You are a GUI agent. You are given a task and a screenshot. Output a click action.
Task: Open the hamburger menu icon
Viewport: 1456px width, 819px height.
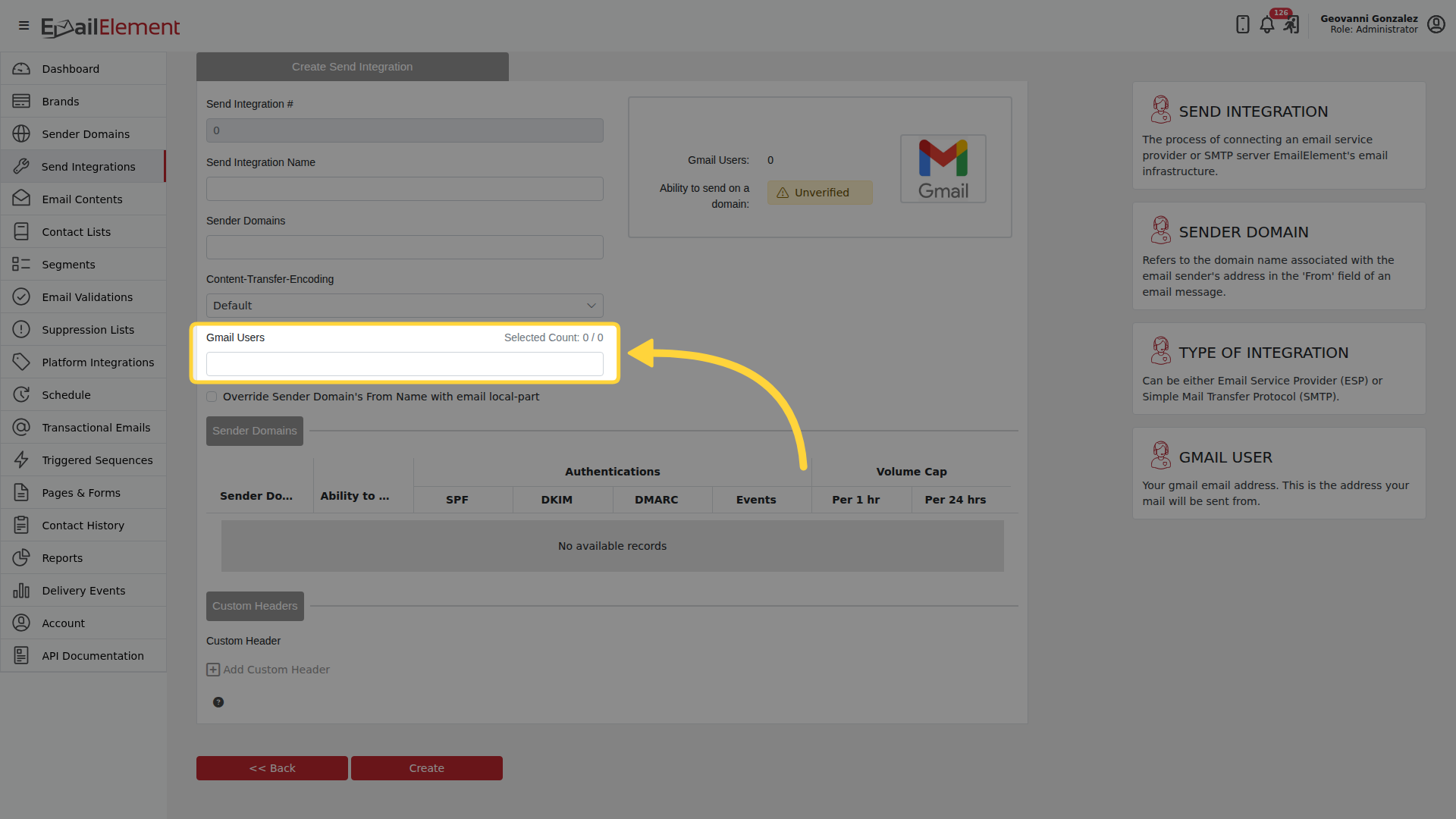tap(24, 26)
